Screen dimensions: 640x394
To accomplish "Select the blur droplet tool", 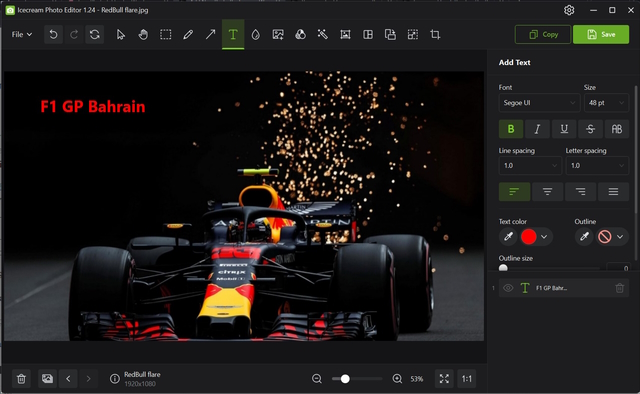I will click(x=256, y=35).
